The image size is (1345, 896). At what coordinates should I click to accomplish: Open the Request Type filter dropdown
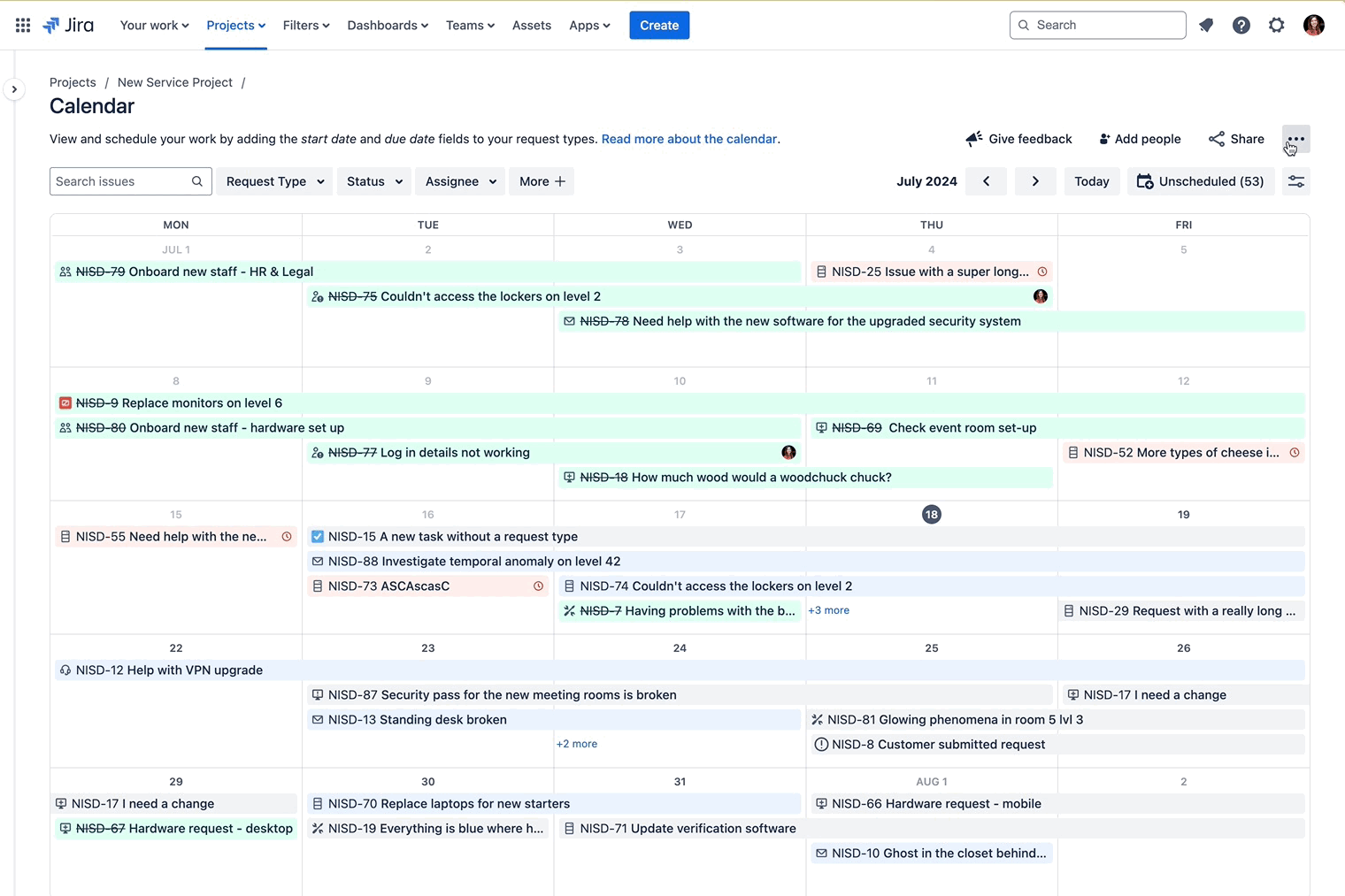[273, 180]
